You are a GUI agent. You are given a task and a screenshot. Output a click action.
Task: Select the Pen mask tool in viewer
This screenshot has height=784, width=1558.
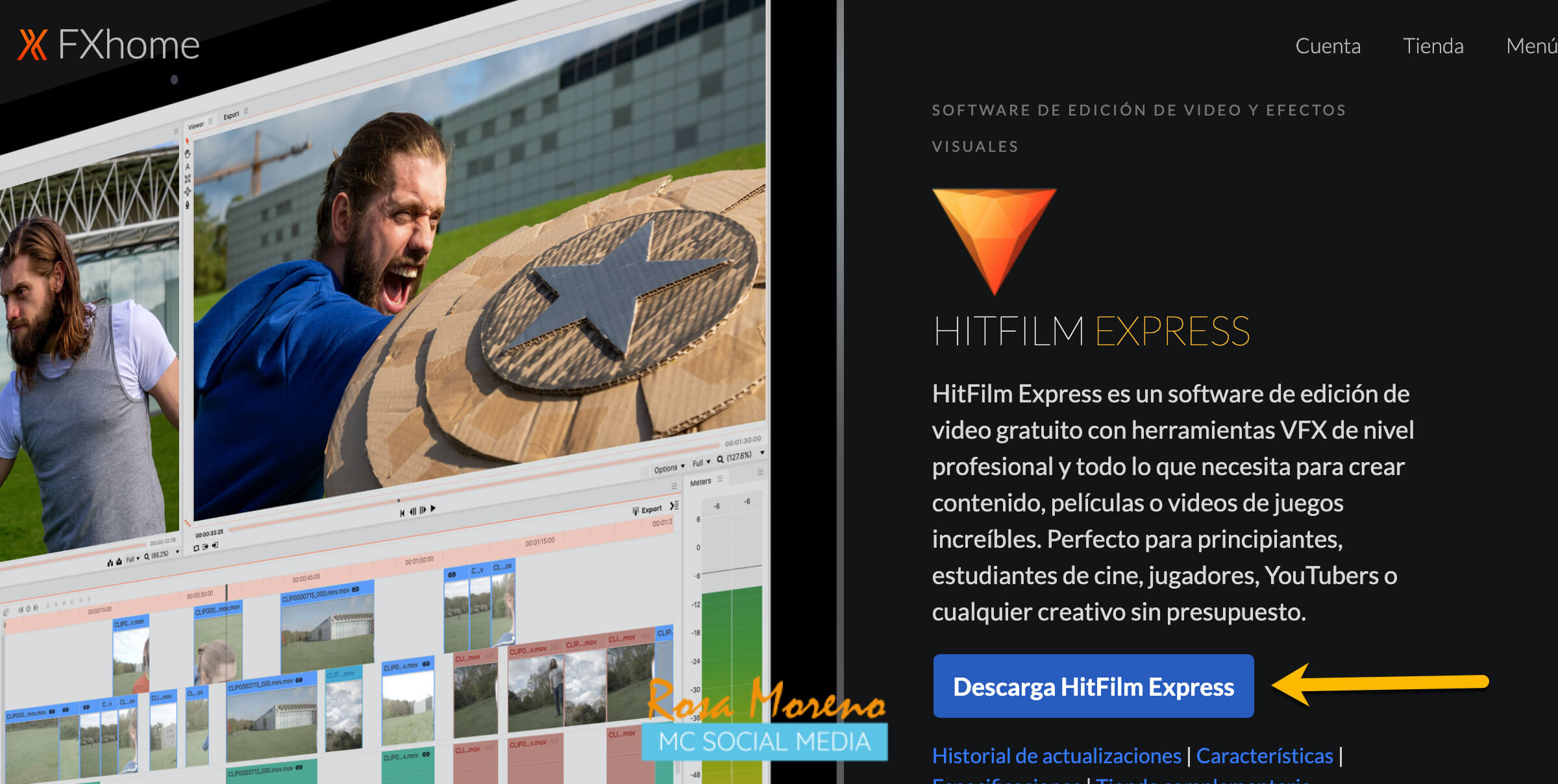click(188, 205)
